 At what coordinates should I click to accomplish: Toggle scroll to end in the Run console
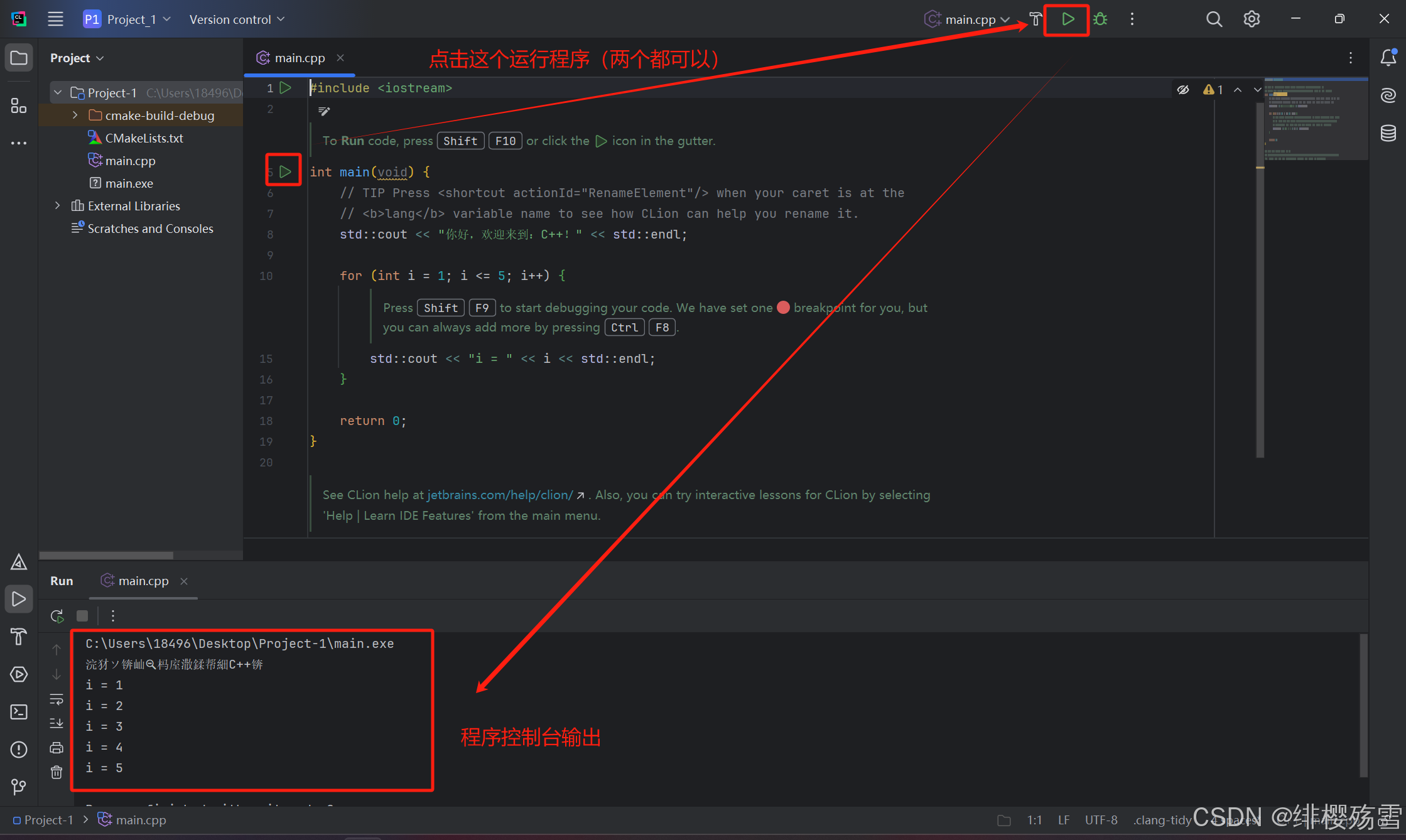[x=57, y=723]
